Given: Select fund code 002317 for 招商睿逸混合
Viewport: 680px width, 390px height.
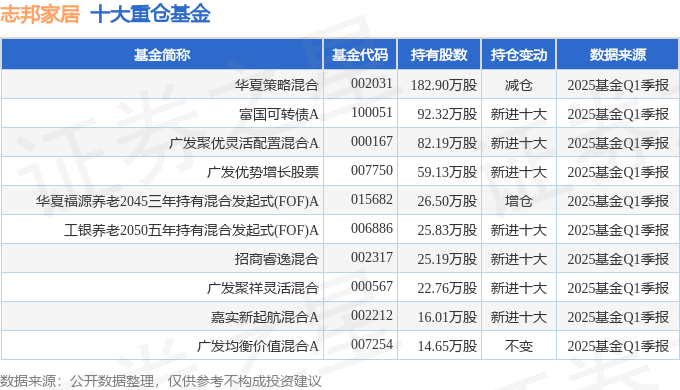Looking at the screenshot, I should pos(372,257).
